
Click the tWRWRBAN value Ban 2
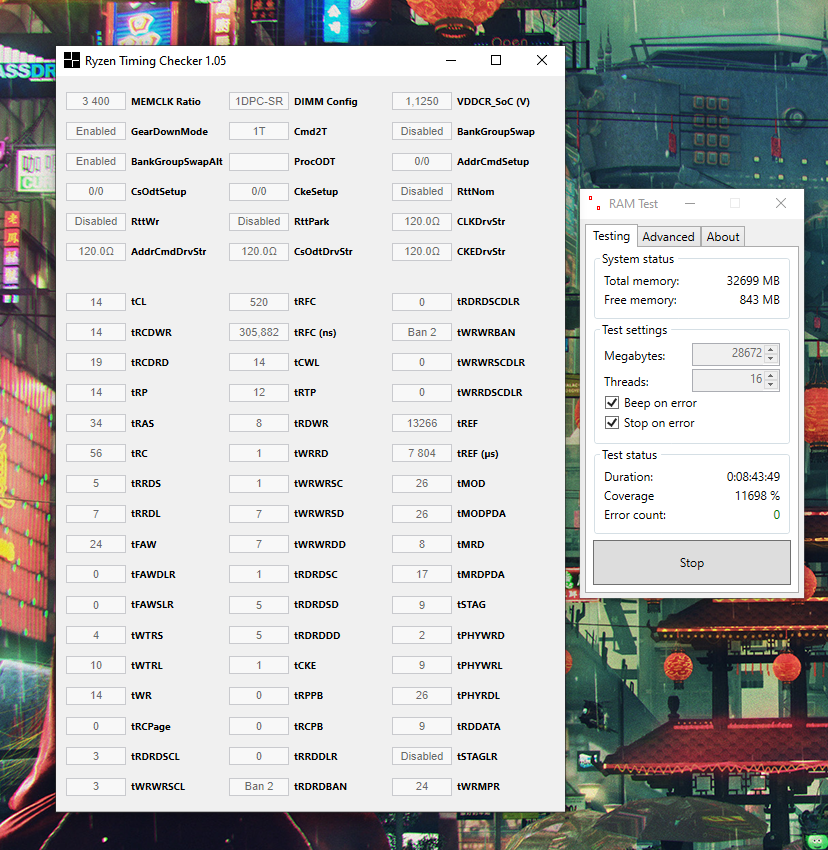click(x=422, y=332)
